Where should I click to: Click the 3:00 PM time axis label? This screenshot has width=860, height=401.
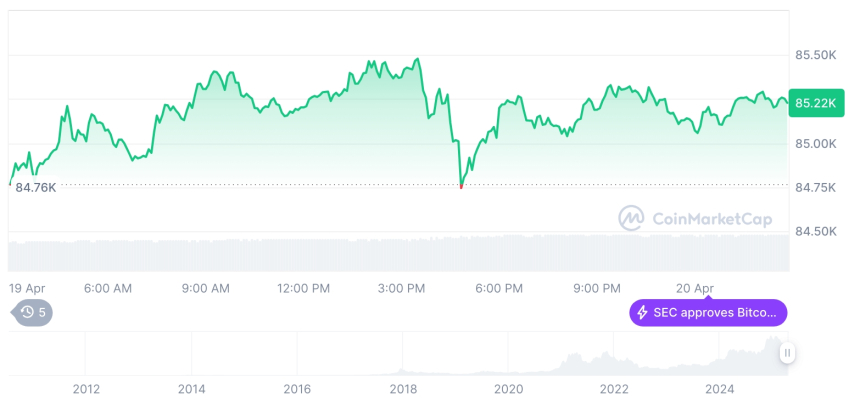[402, 288]
